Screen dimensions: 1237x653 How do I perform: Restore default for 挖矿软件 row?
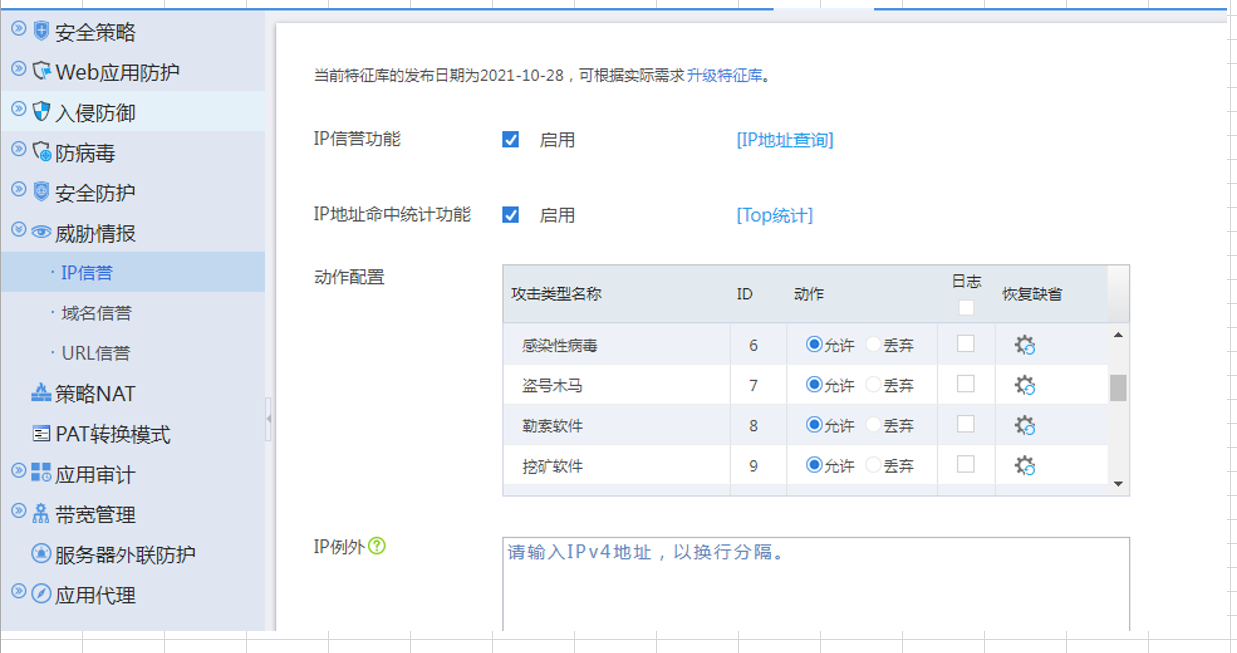[1025, 465]
